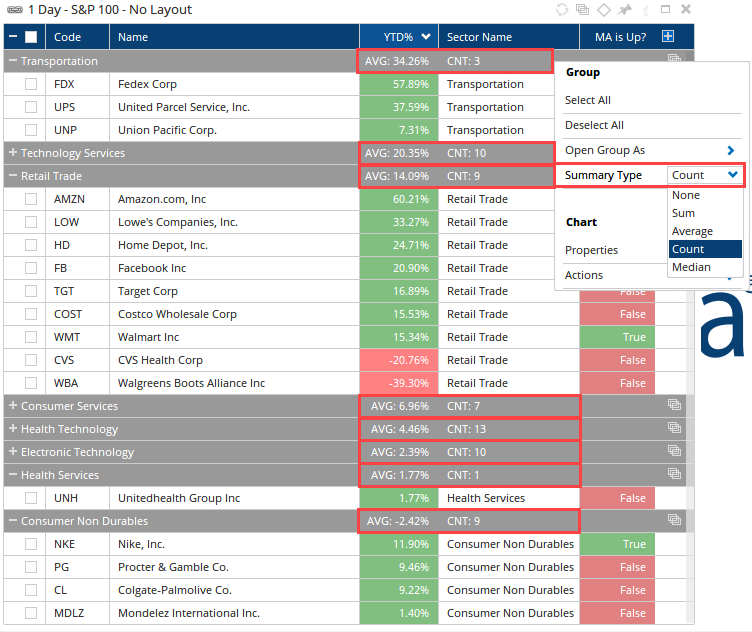Click the add column plus icon
This screenshot has width=752, height=632.
click(668, 36)
